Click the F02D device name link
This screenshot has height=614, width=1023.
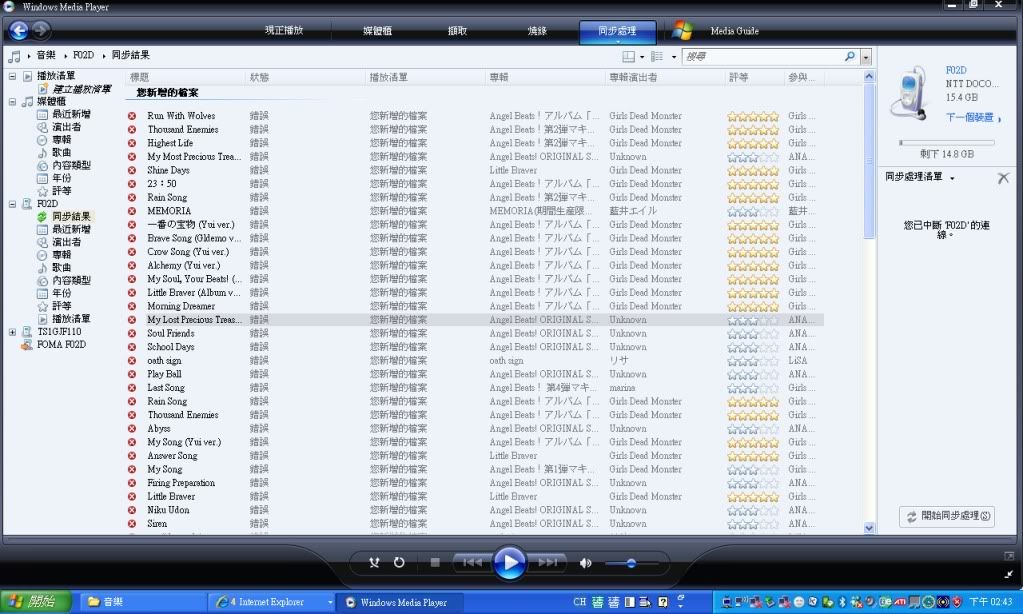tap(956, 70)
